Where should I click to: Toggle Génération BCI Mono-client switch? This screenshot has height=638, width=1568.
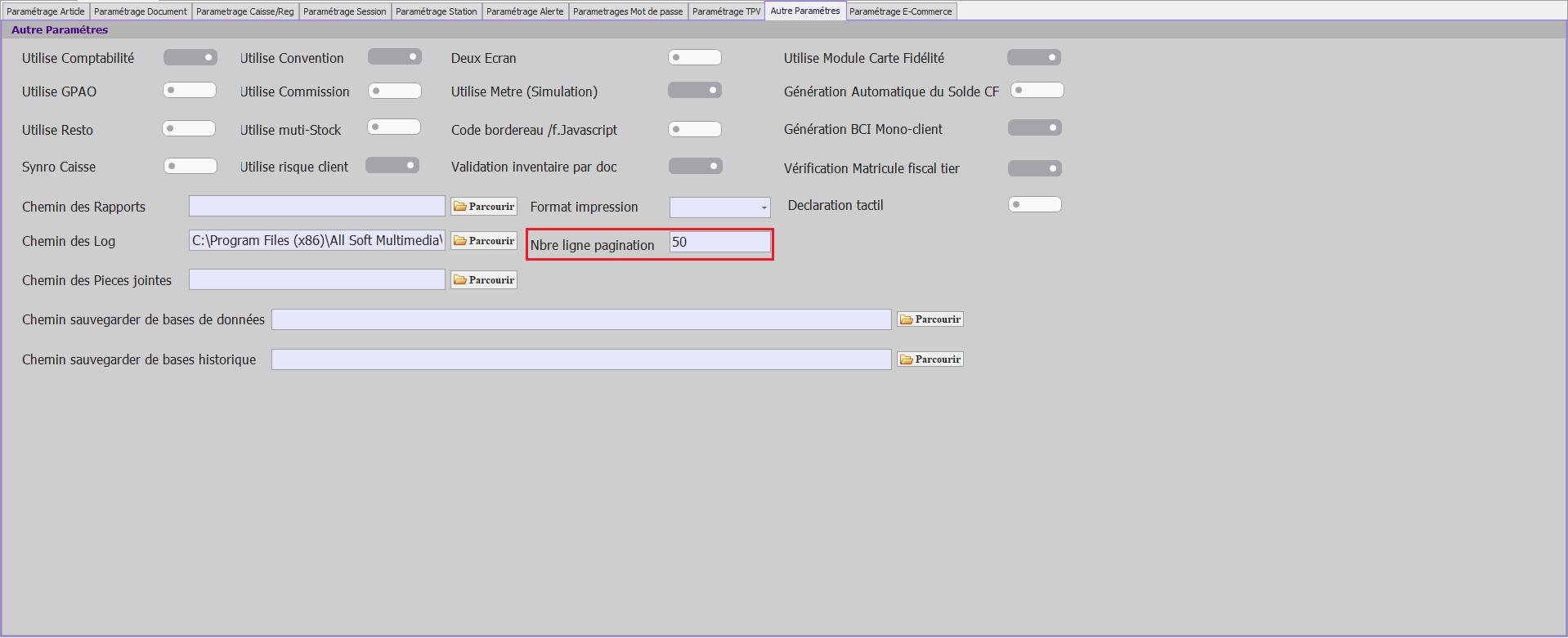coord(1035,127)
